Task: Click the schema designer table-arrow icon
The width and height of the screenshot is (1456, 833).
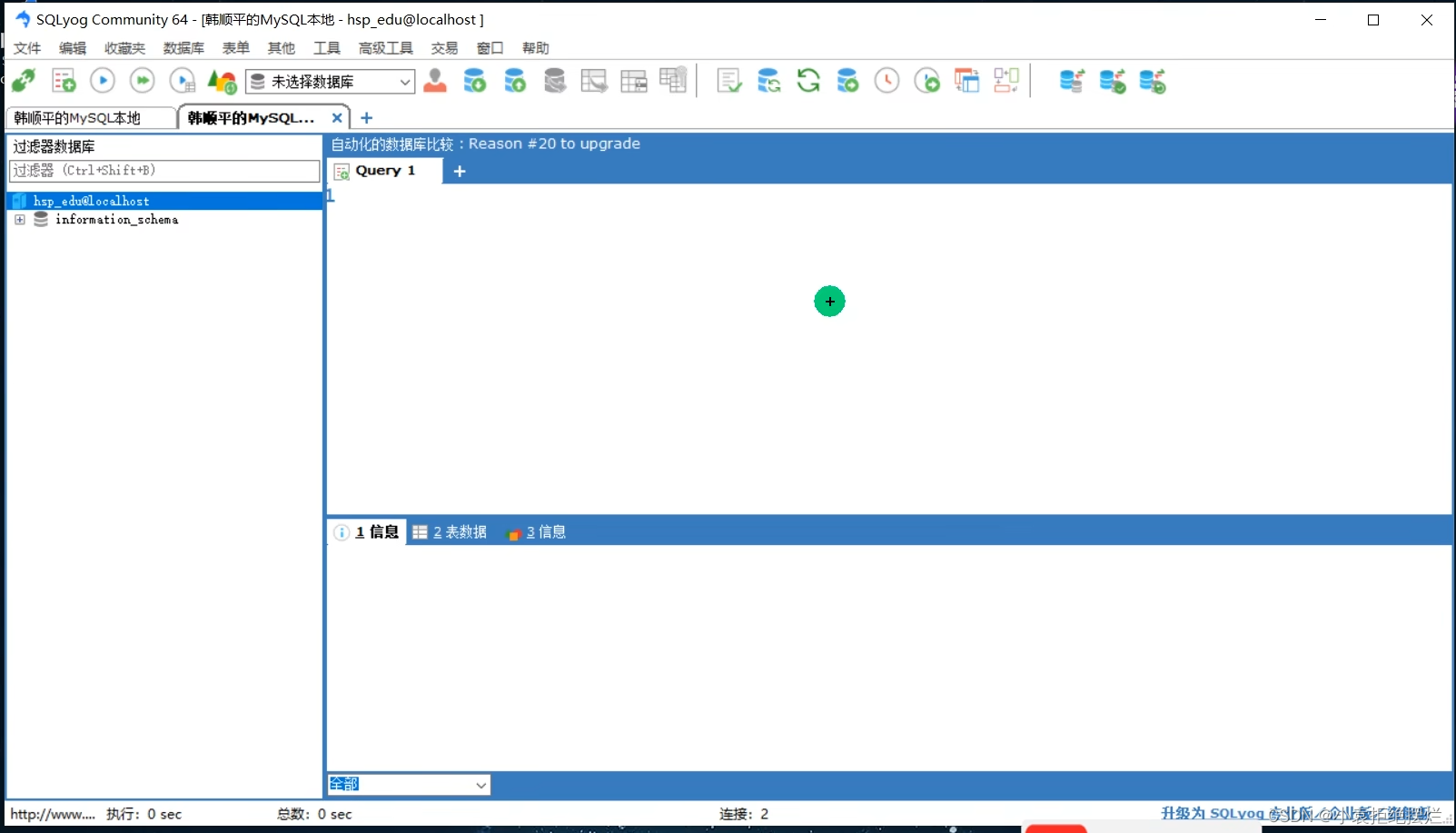Action: pyautogui.click(x=594, y=81)
